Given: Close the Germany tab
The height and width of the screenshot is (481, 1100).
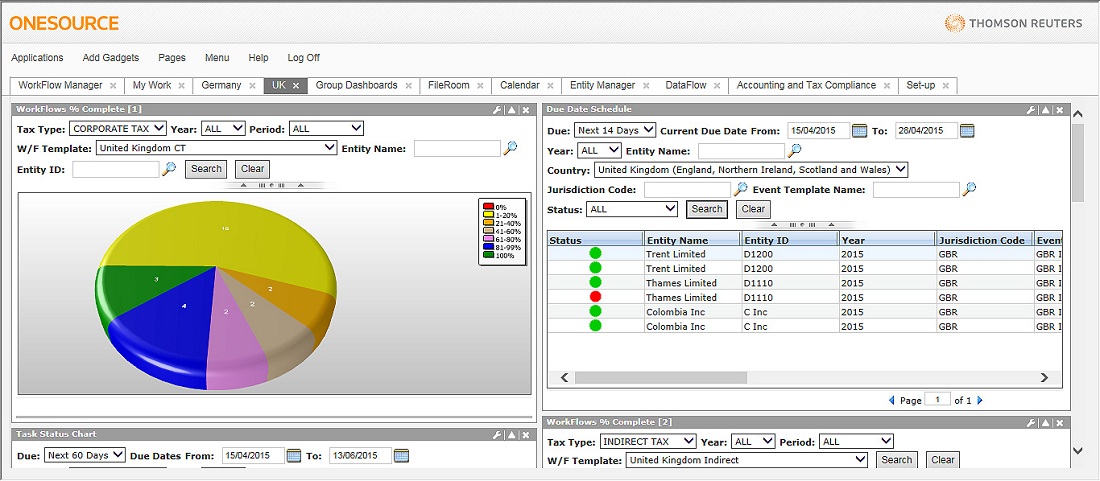Looking at the screenshot, I should click(x=251, y=86).
